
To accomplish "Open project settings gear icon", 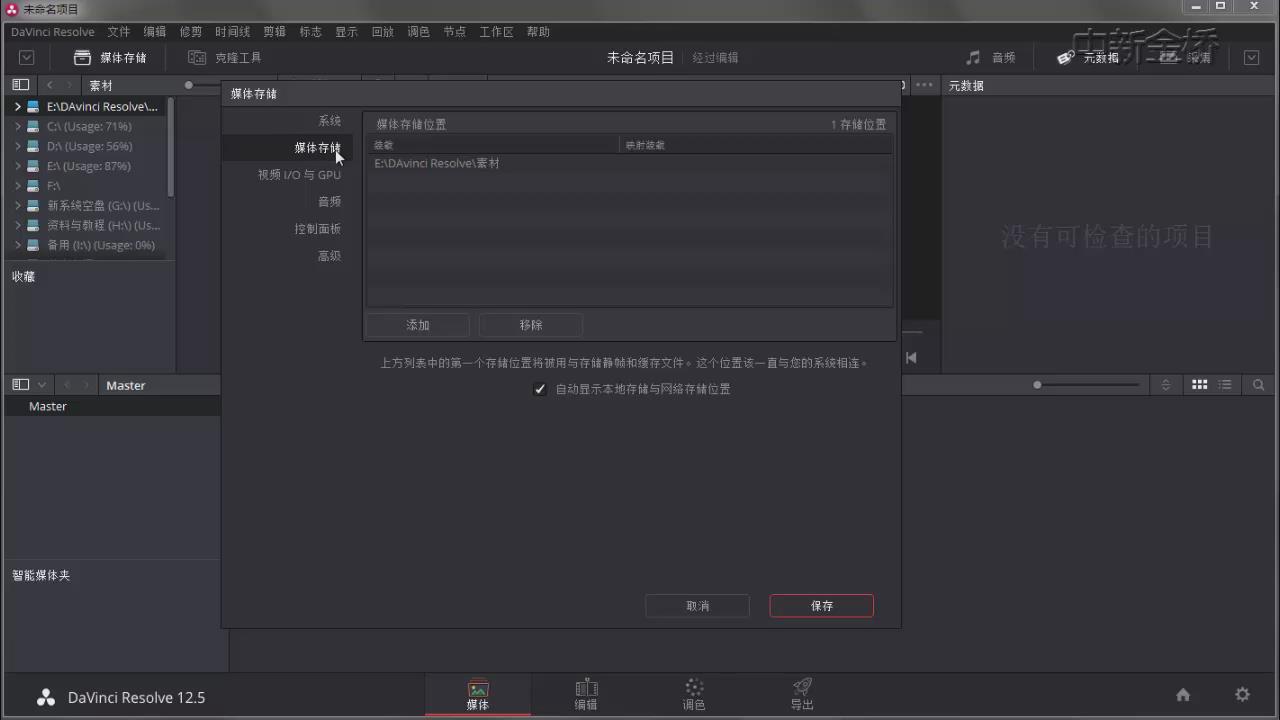I will [x=1242, y=695].
